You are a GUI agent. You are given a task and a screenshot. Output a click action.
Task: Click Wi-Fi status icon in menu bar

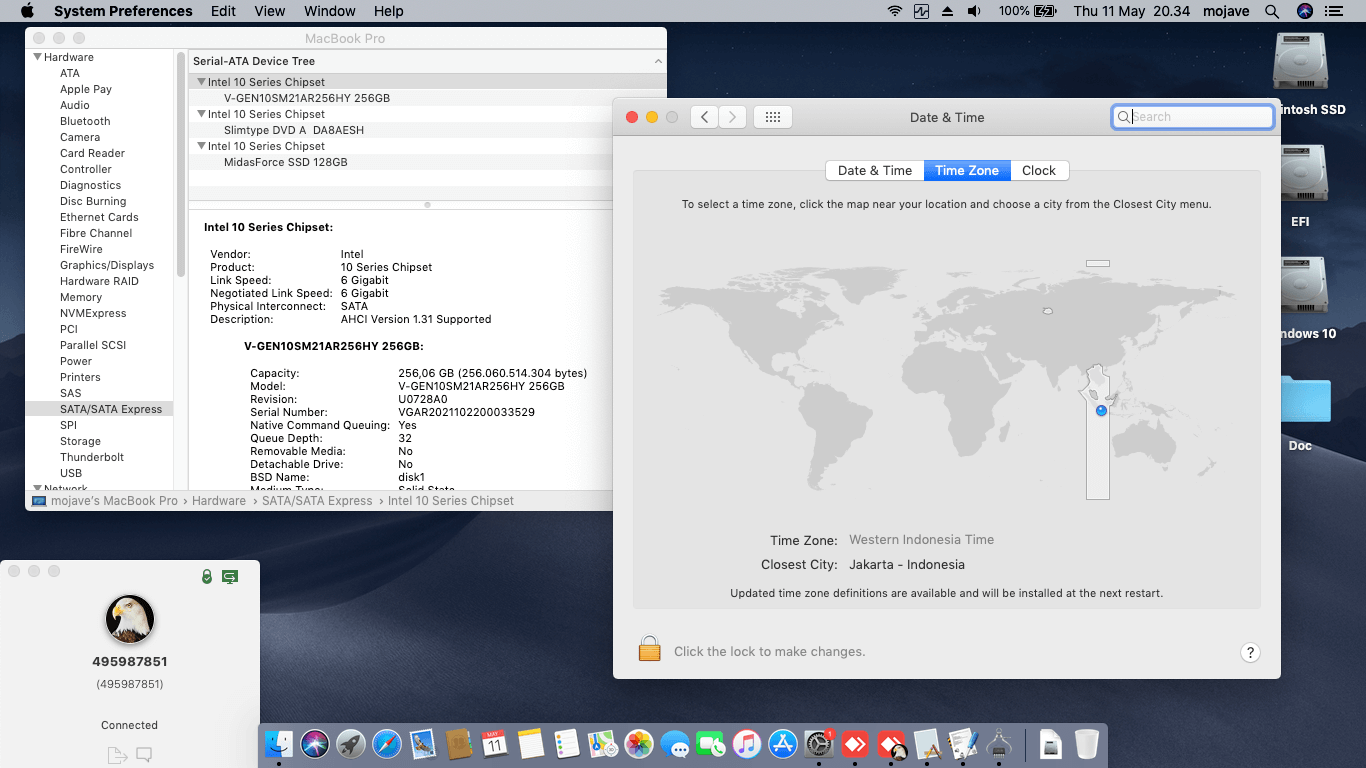coord(894,11)
